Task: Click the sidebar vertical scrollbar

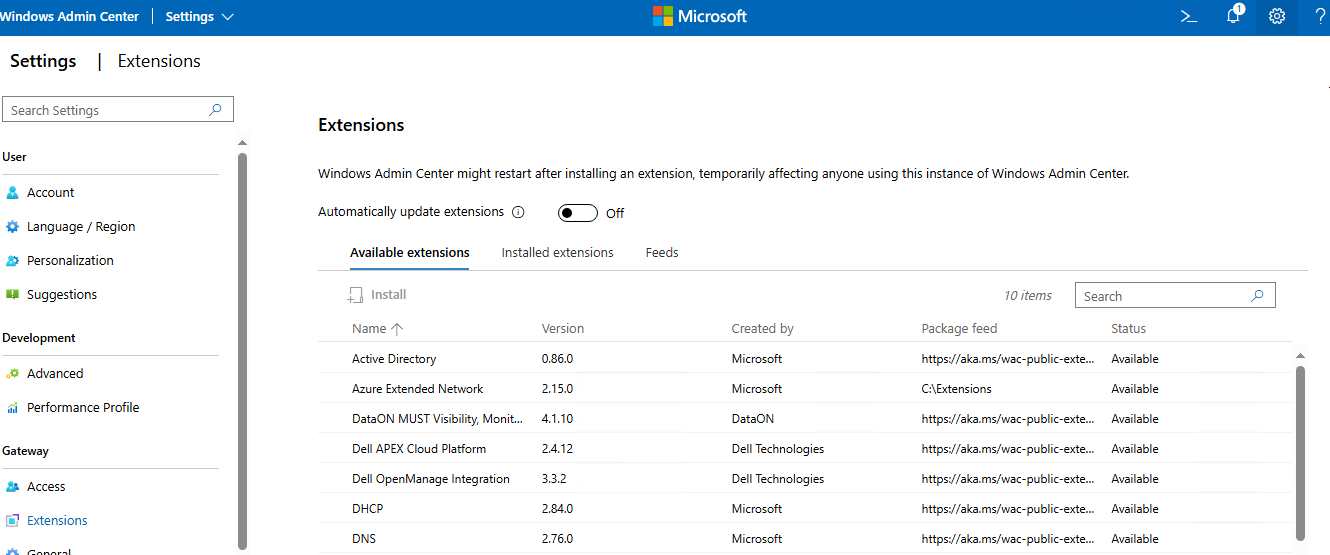Action: (x=242, y=350)
